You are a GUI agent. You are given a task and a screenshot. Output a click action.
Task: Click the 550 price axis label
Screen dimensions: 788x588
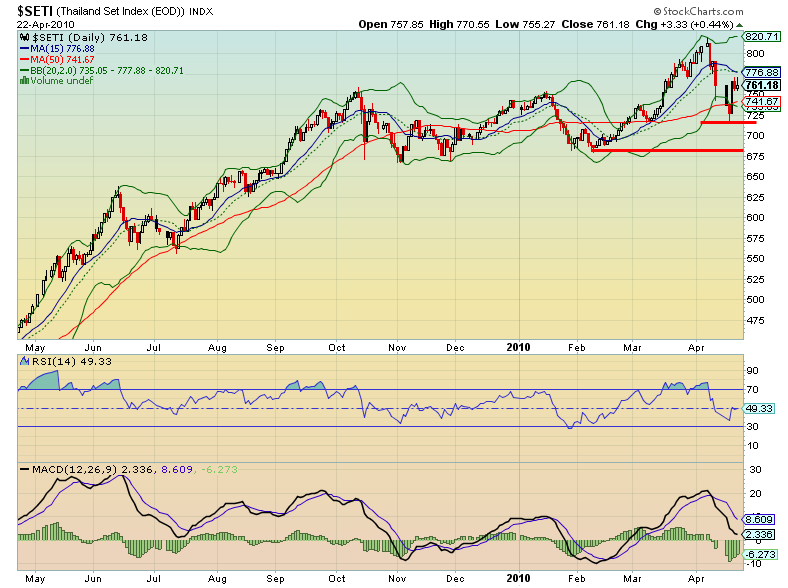click(x=755, y=259)
